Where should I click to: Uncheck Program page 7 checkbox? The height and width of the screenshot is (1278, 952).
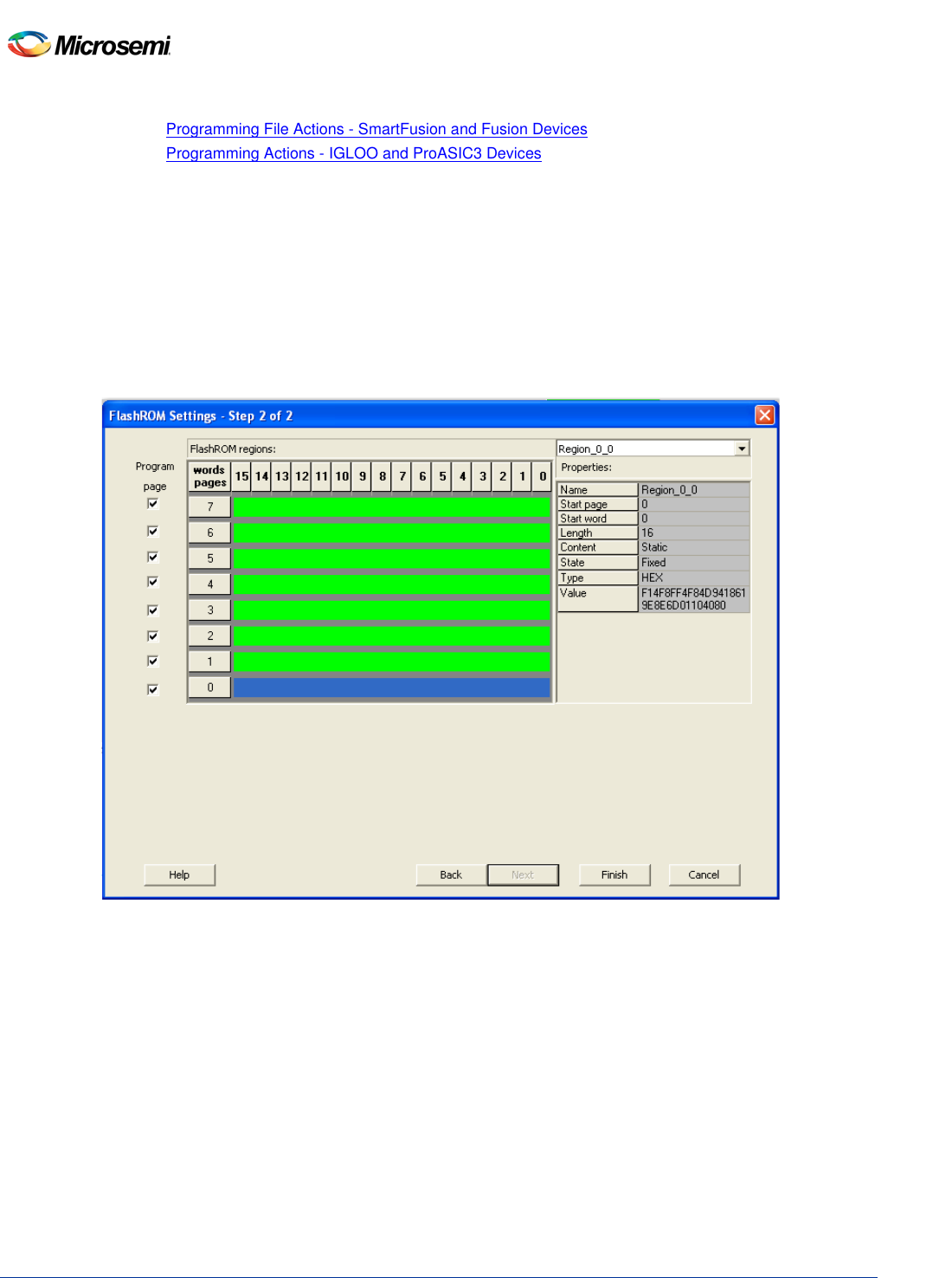pyautogui.click(x=152, y=505)
